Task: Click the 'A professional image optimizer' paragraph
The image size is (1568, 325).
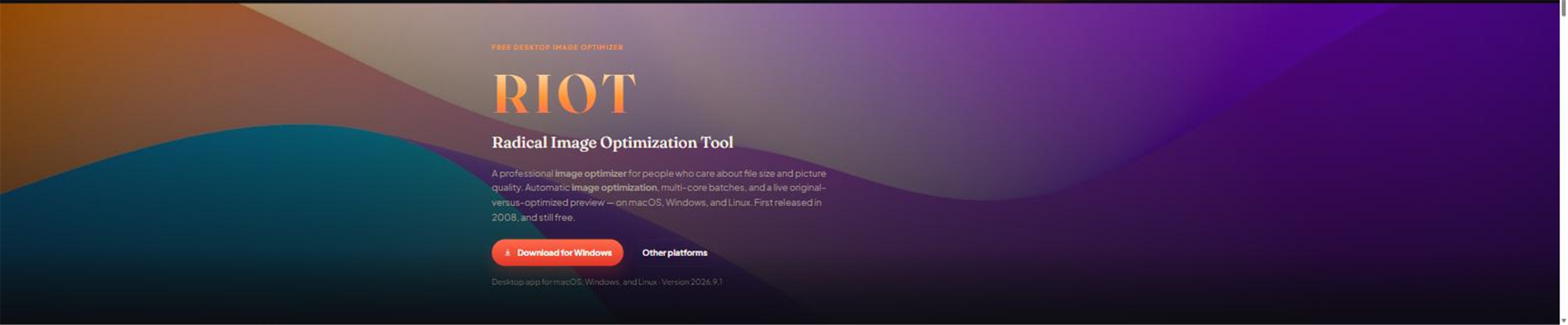Action: [658, 195]
